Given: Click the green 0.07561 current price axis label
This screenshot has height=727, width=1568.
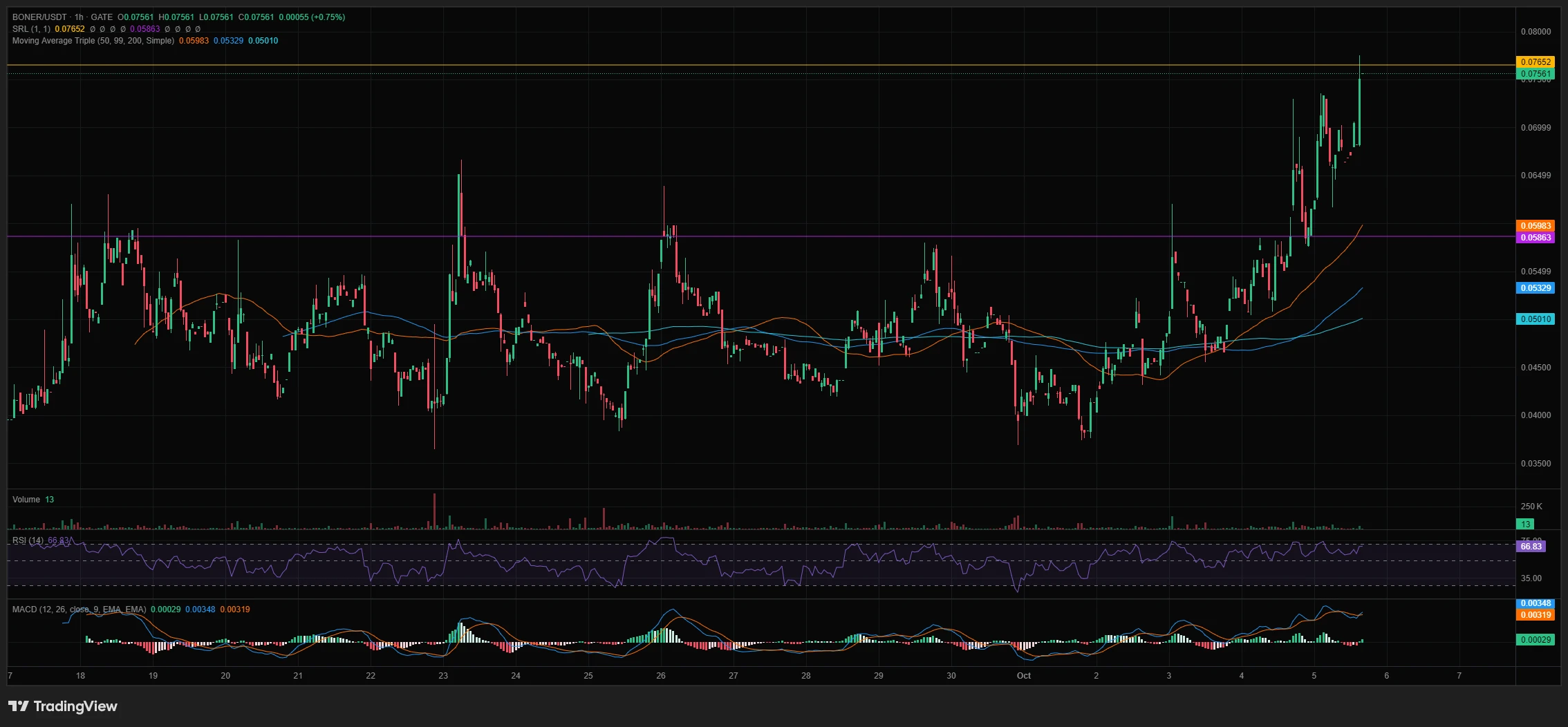Looking at the screenshot, I should pyautogui.click(x=1536, y=74).
